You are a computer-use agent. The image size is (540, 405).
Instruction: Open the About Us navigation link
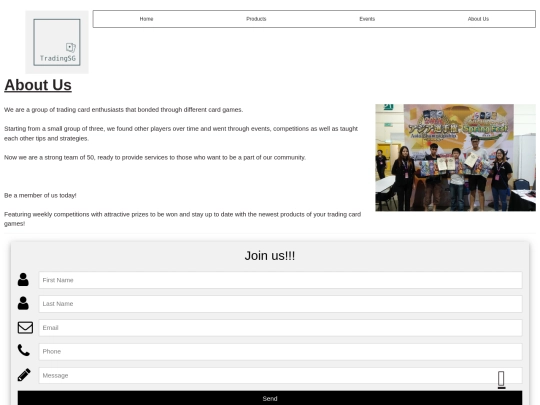pyautogui.click(x=478, y=19)
